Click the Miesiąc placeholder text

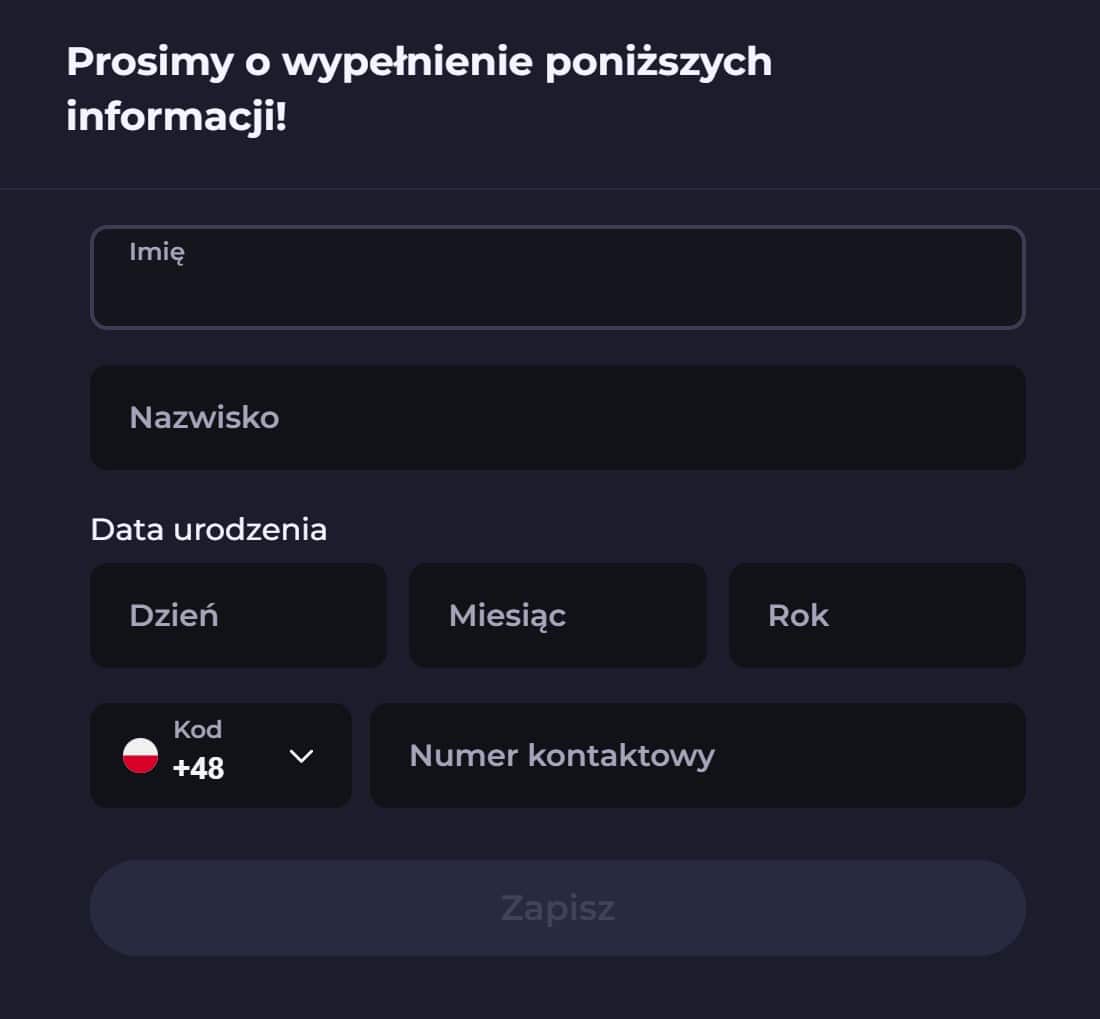507,615
